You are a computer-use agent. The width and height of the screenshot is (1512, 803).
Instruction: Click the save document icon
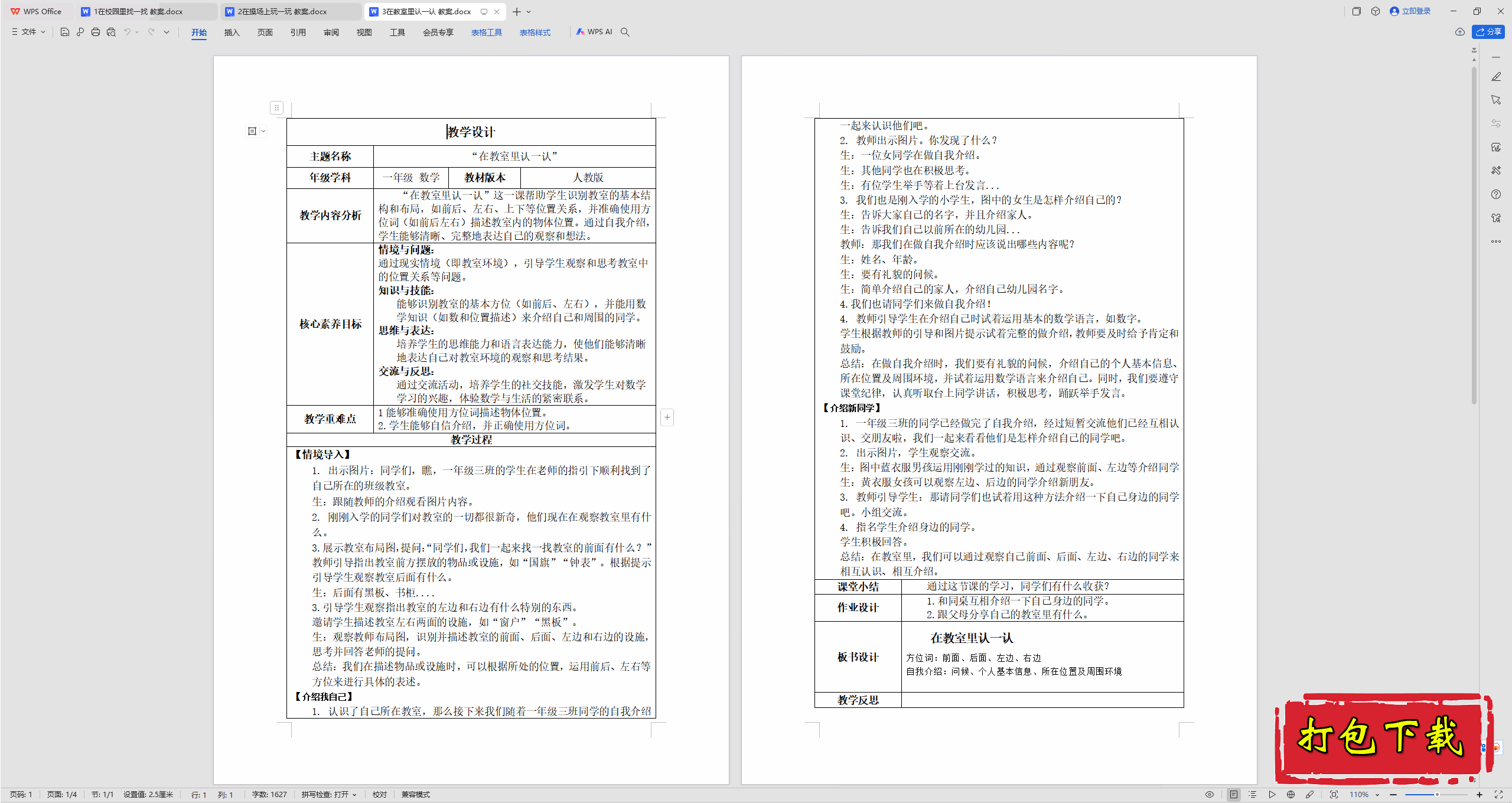65,32
